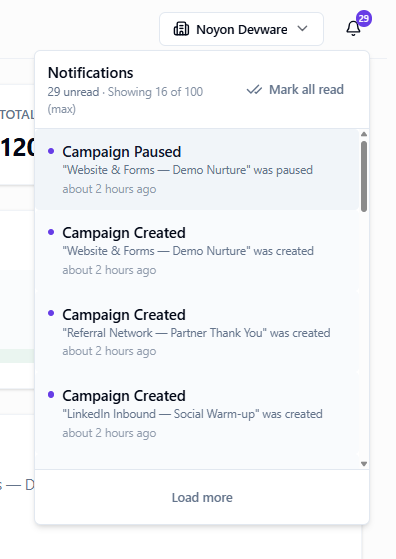Click unread dot on Referral Network notification

(x=51, y=313)
